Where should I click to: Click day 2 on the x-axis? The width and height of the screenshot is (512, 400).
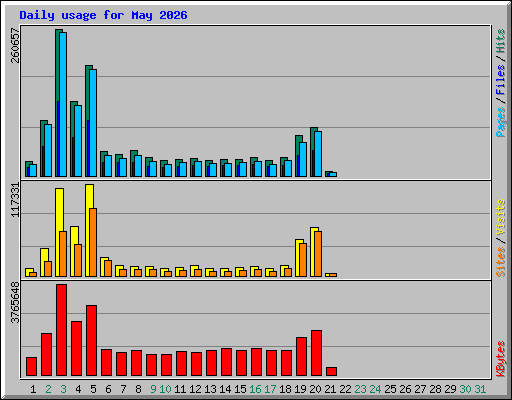[48, 389]
